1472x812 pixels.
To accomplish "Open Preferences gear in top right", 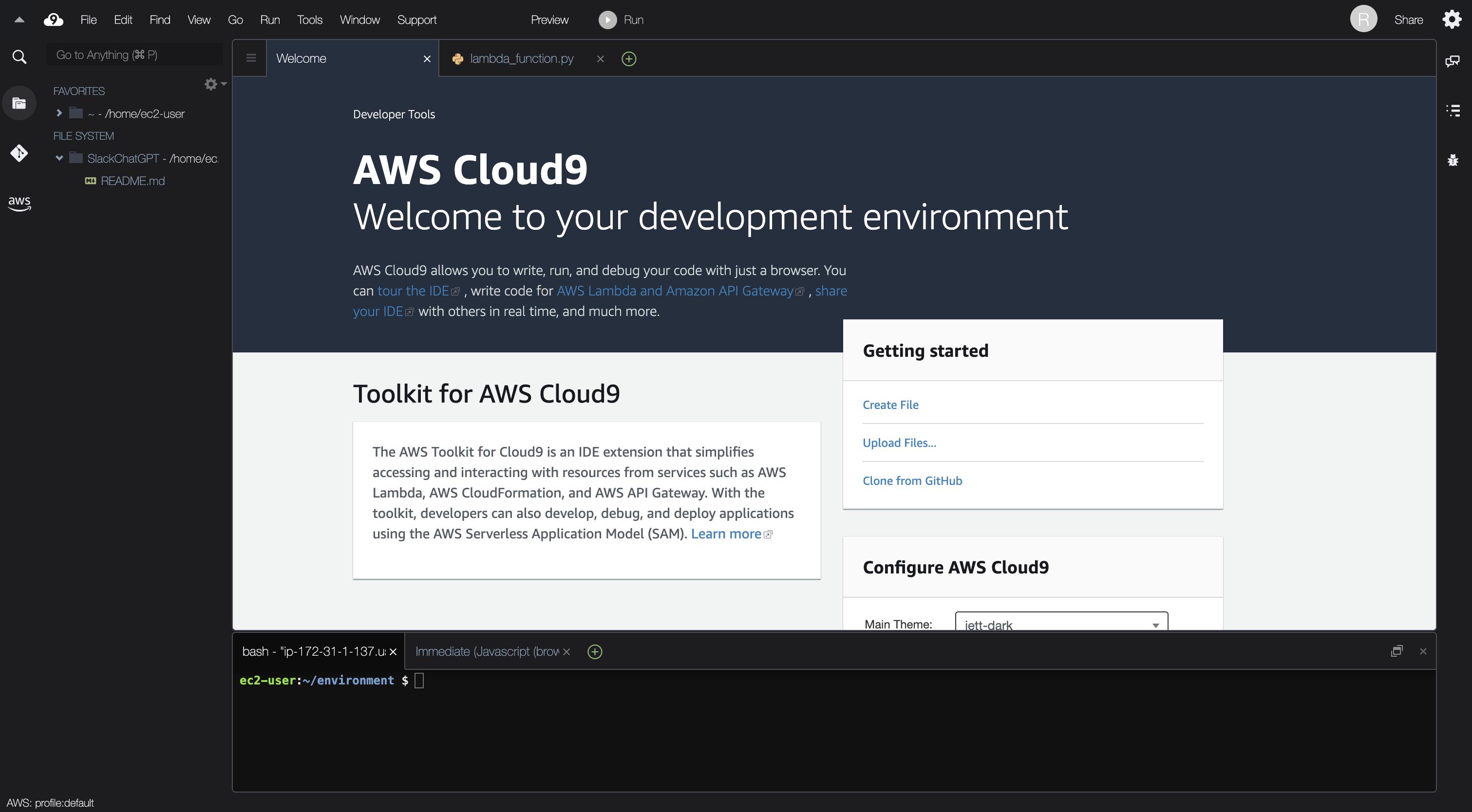I will tap(1452, 20).
